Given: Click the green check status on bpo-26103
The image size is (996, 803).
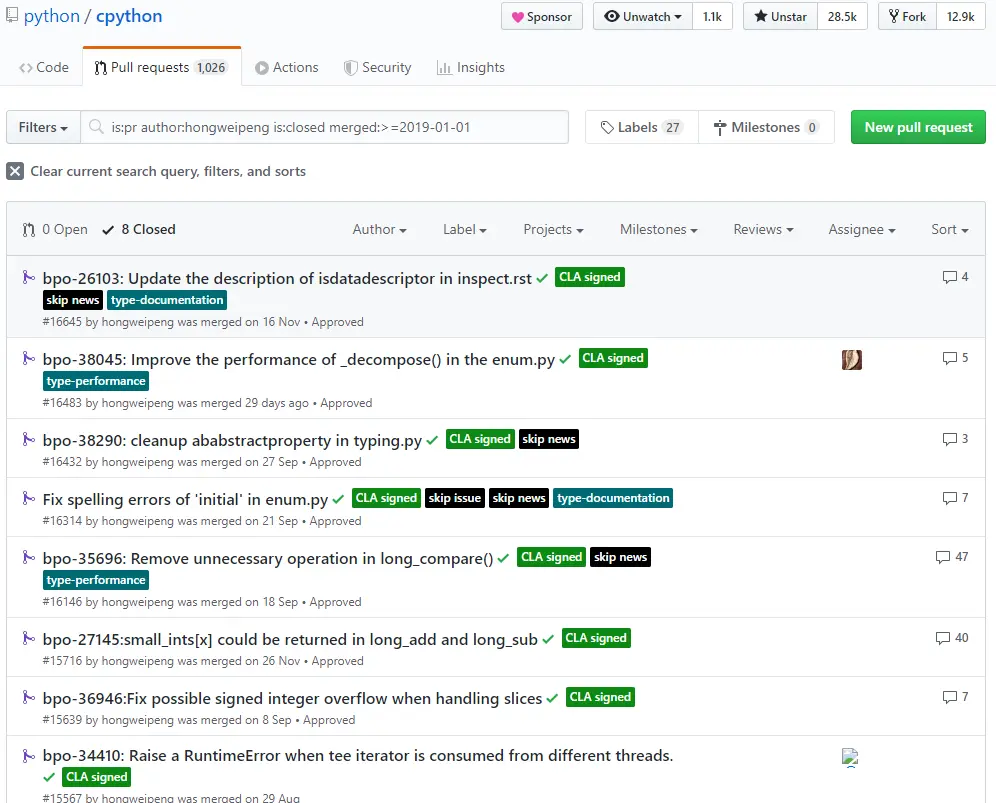Looking at the screenshot, I should point(542,278).
